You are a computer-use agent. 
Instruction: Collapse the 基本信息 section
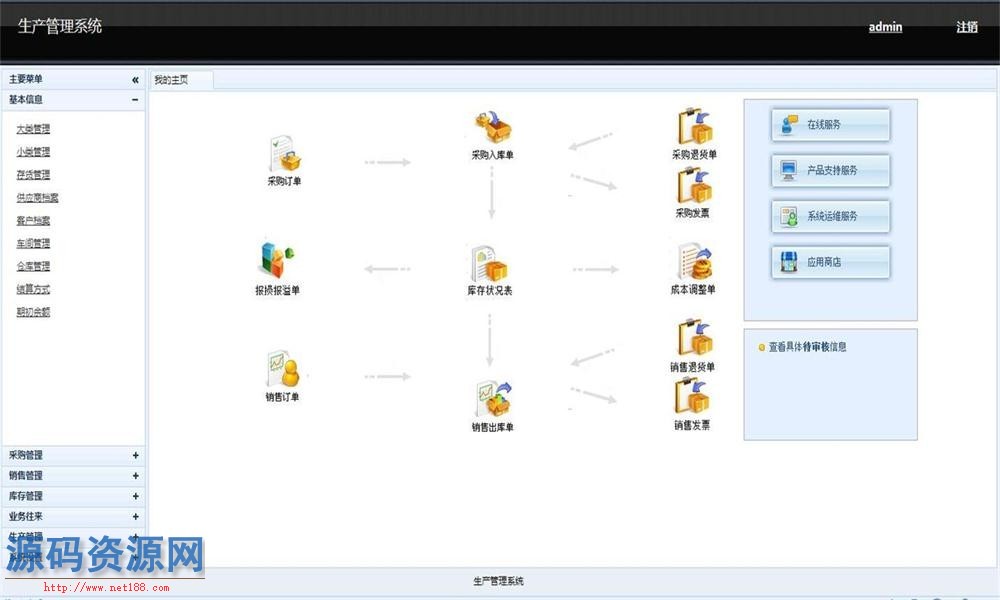coord(135,100)
